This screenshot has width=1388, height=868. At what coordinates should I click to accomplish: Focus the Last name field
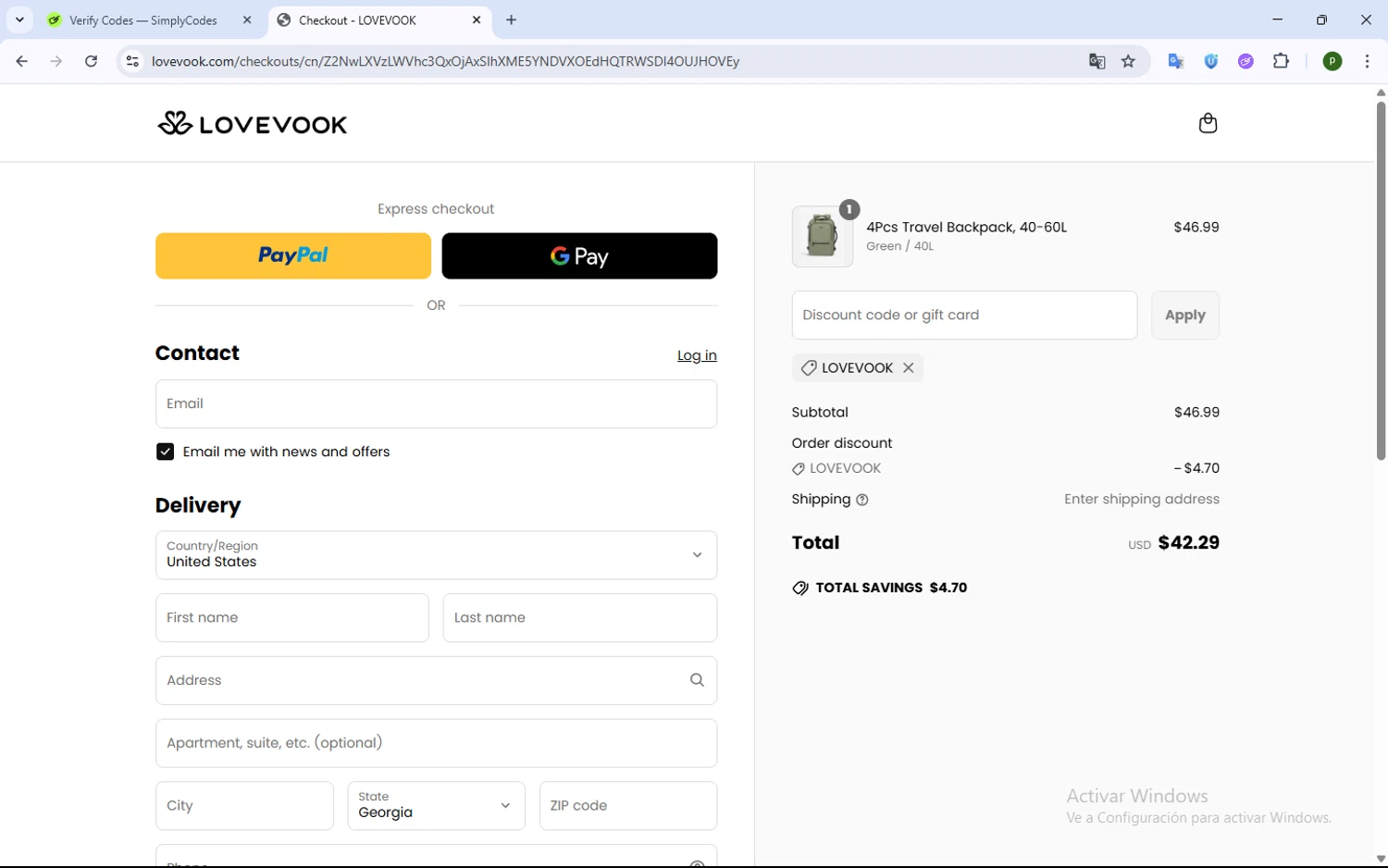coord(580,618)
